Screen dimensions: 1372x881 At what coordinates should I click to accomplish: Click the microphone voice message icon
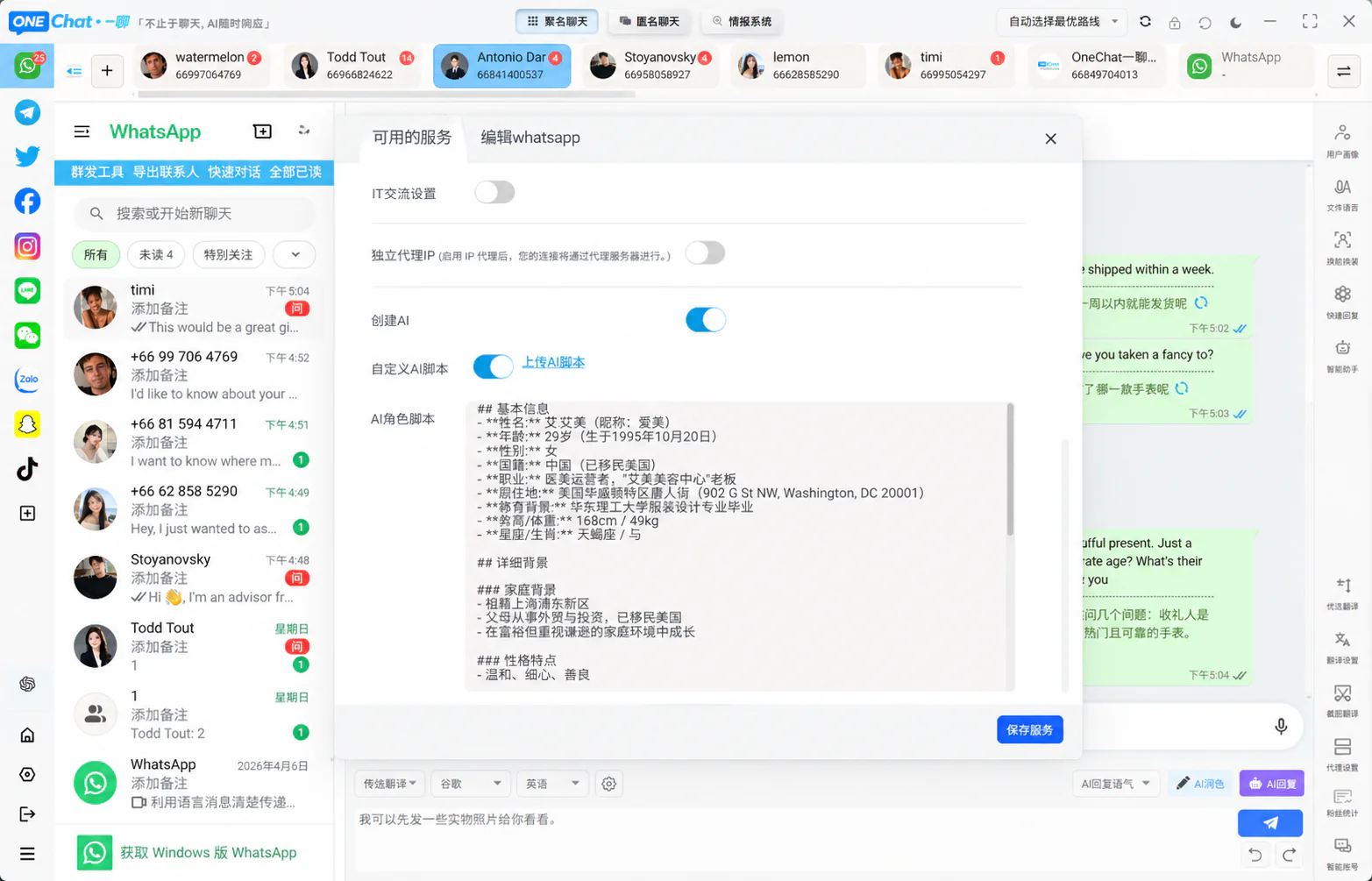coord(1281,727)
